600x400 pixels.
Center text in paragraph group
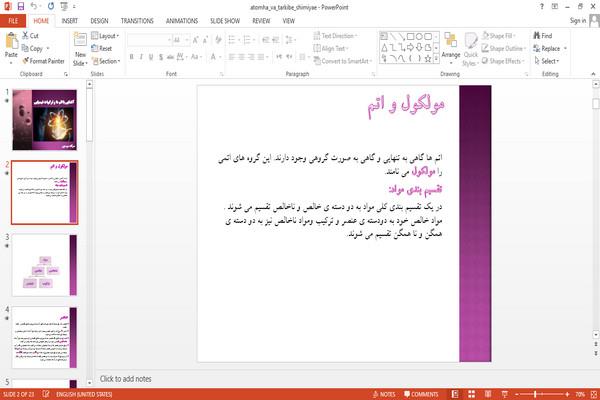pos(242,57)
